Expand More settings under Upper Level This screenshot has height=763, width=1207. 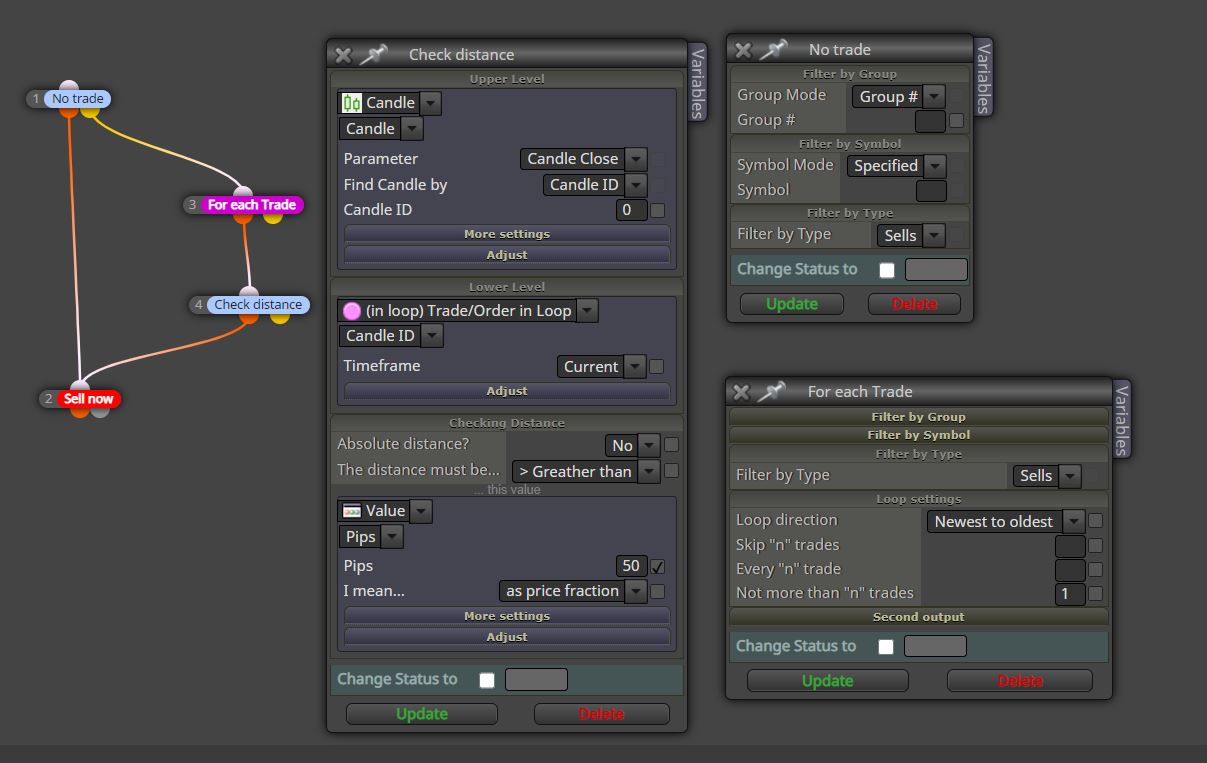click(x=507, y=234)
